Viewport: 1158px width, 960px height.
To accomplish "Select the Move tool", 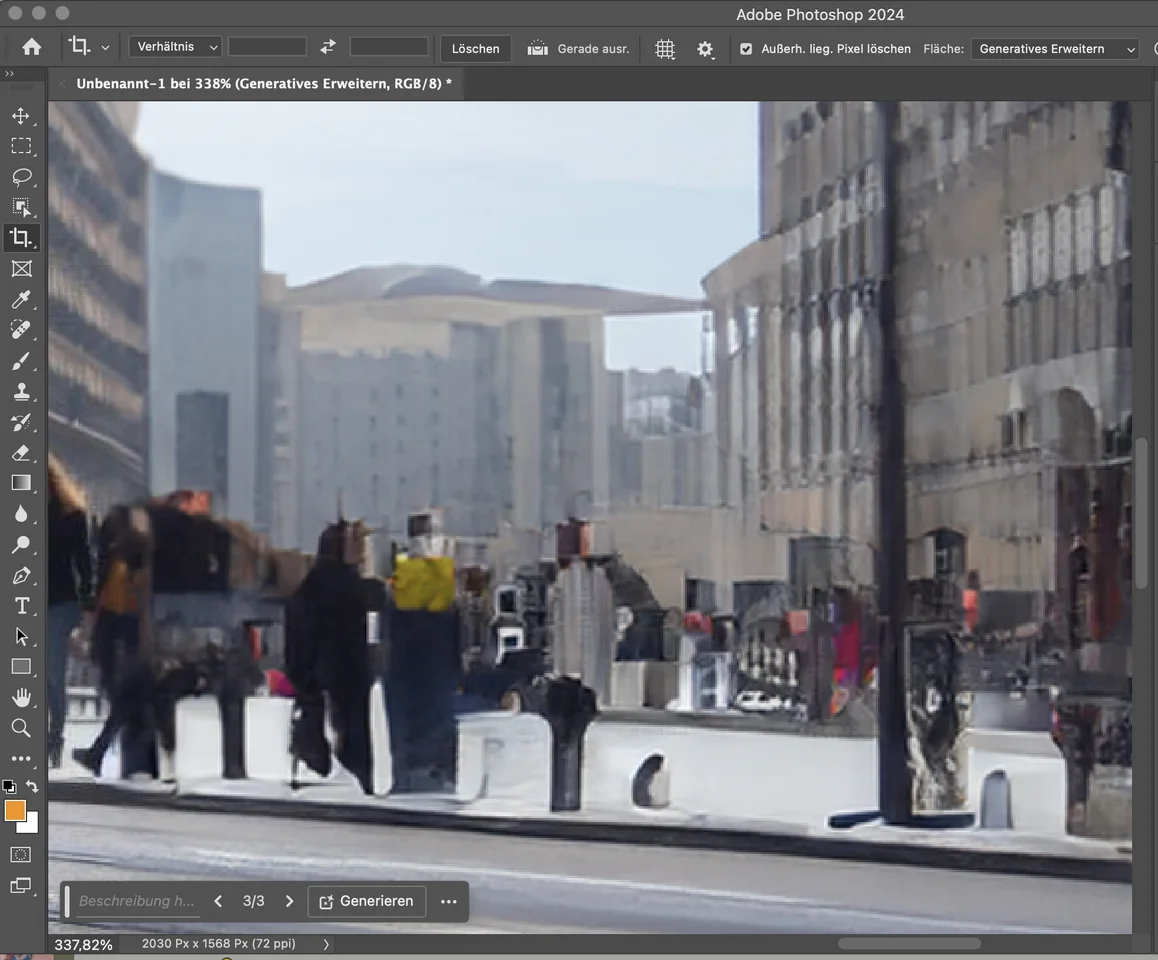I will coord(21,116).
